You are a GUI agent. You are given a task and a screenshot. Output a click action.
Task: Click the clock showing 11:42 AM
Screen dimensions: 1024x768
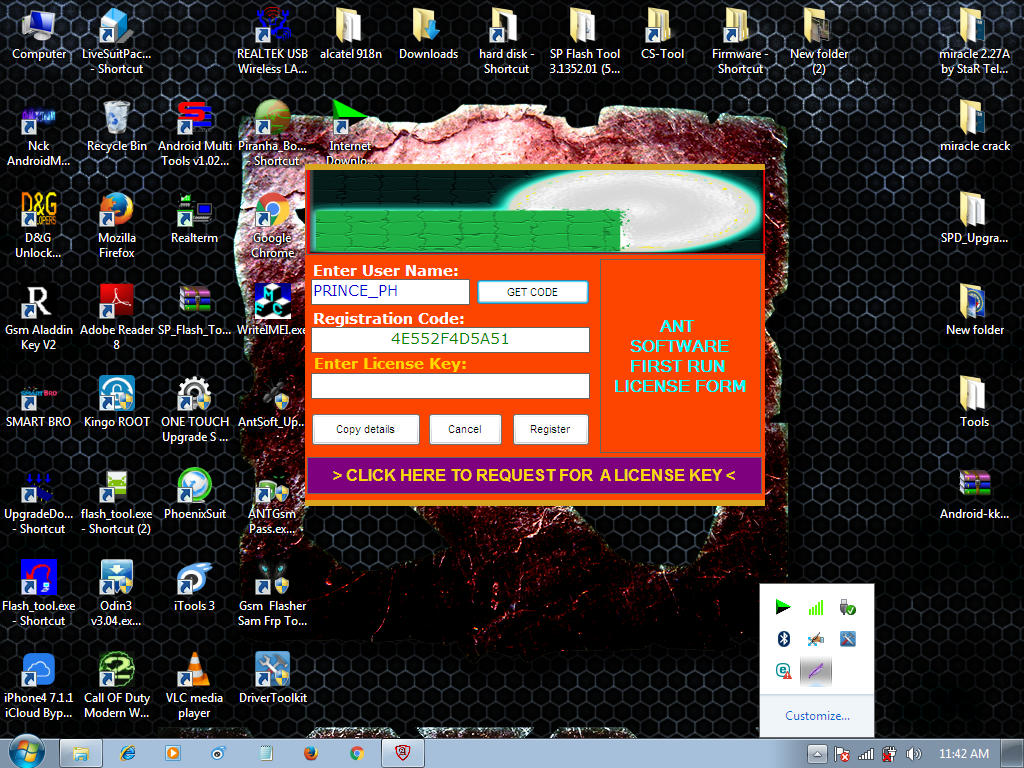tap(964, 754)
